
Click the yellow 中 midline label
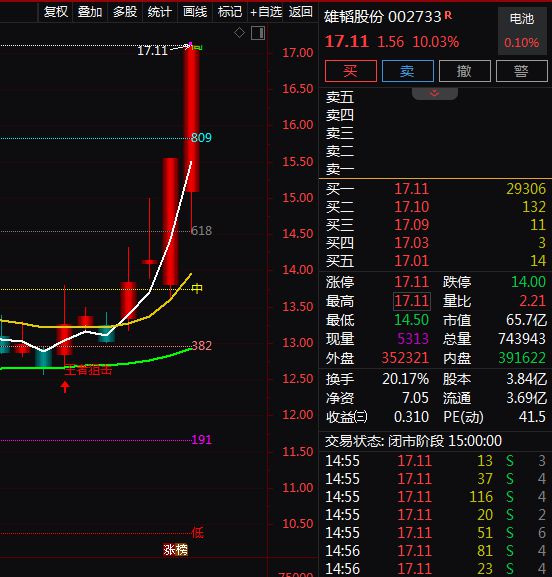pos(197,288)
